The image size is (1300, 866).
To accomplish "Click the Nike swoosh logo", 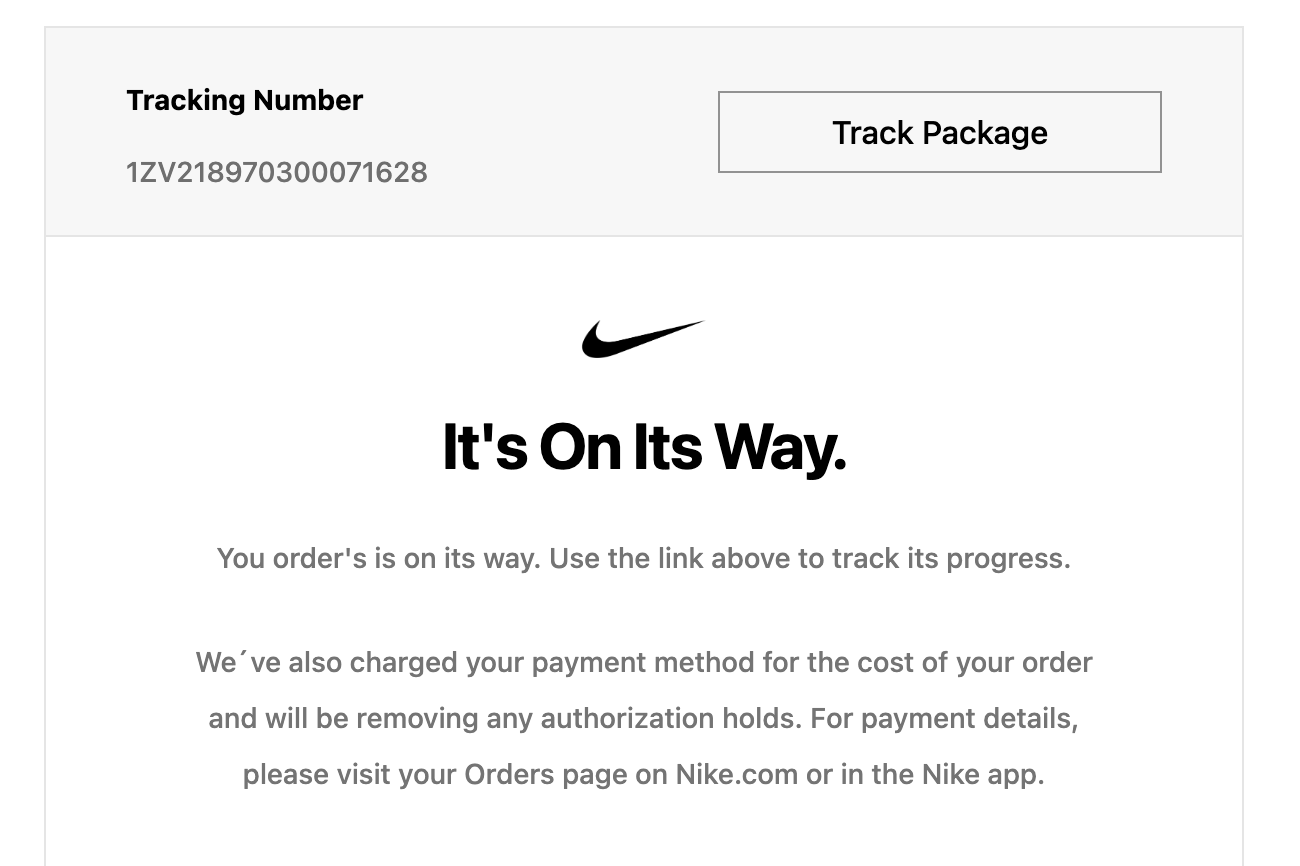I will tap(643, 339).
